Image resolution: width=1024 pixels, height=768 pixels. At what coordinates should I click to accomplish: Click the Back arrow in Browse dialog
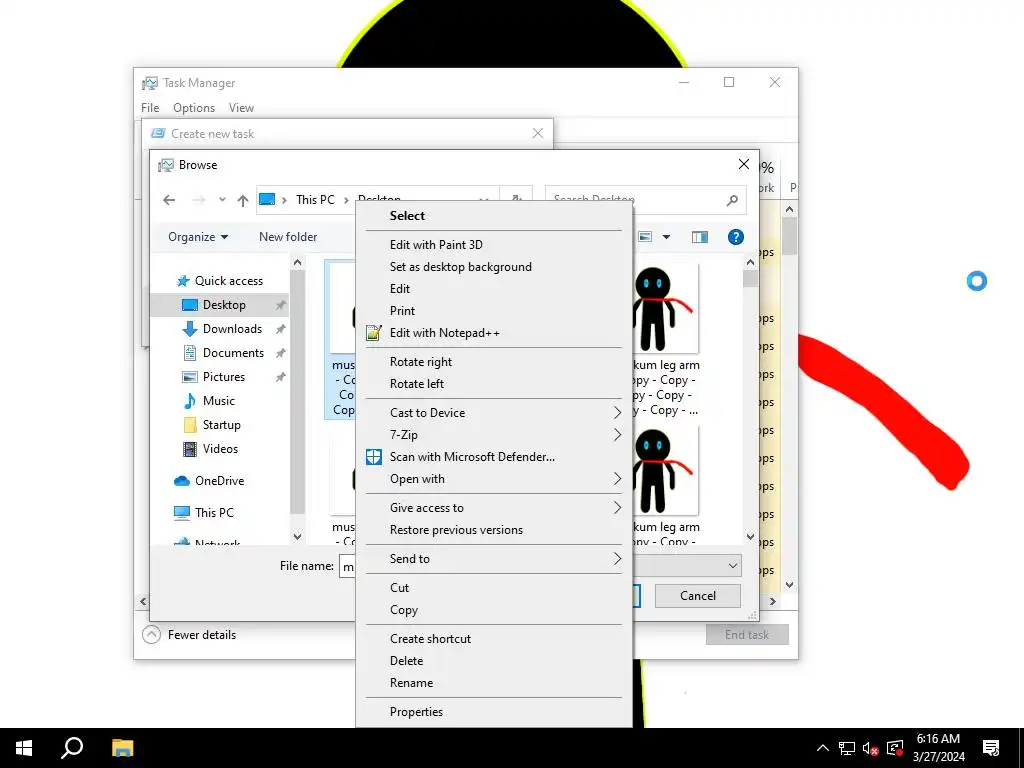coord(169,200)
